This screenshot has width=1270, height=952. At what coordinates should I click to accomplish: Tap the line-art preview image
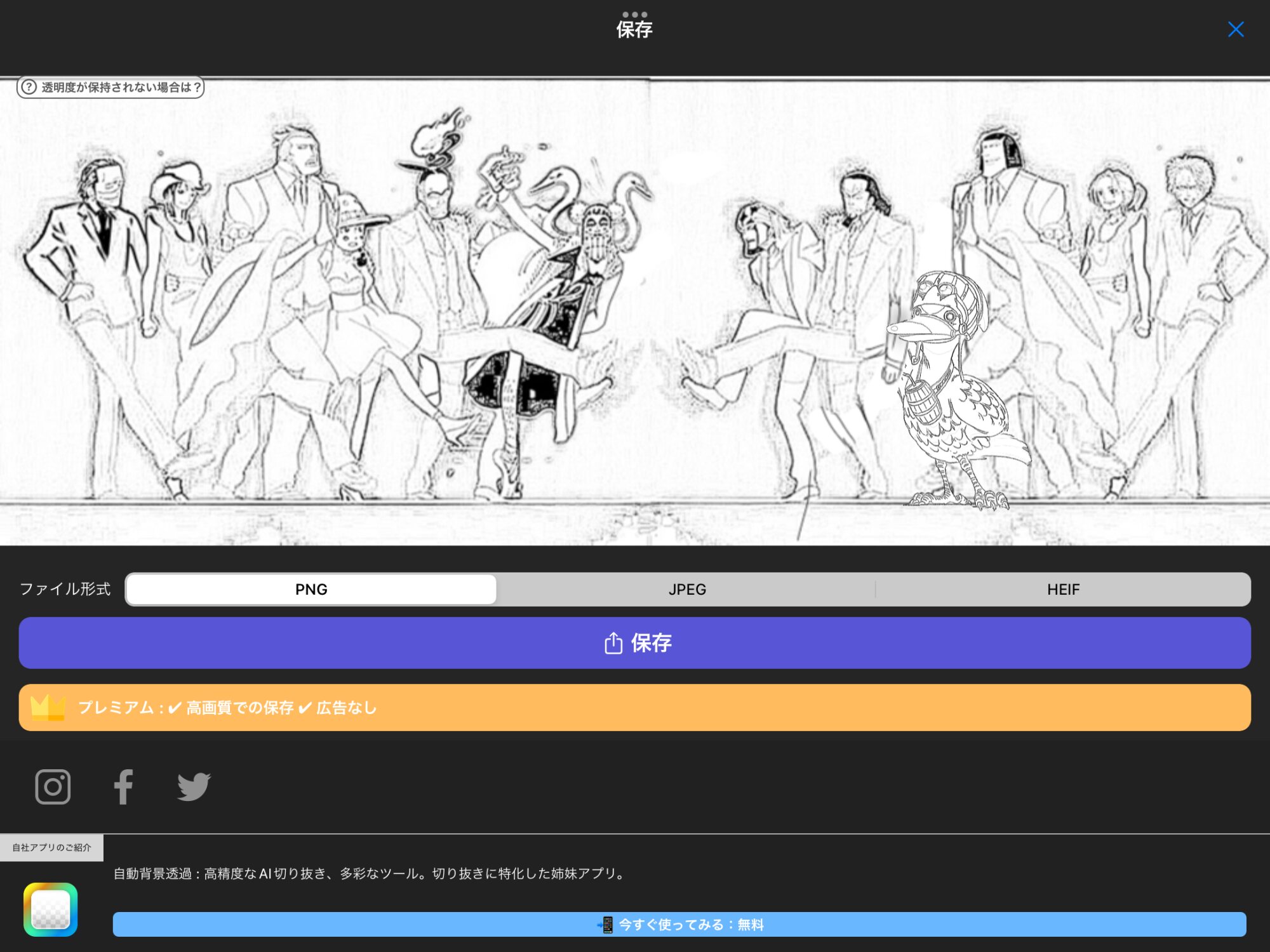[x=635, y=311]
